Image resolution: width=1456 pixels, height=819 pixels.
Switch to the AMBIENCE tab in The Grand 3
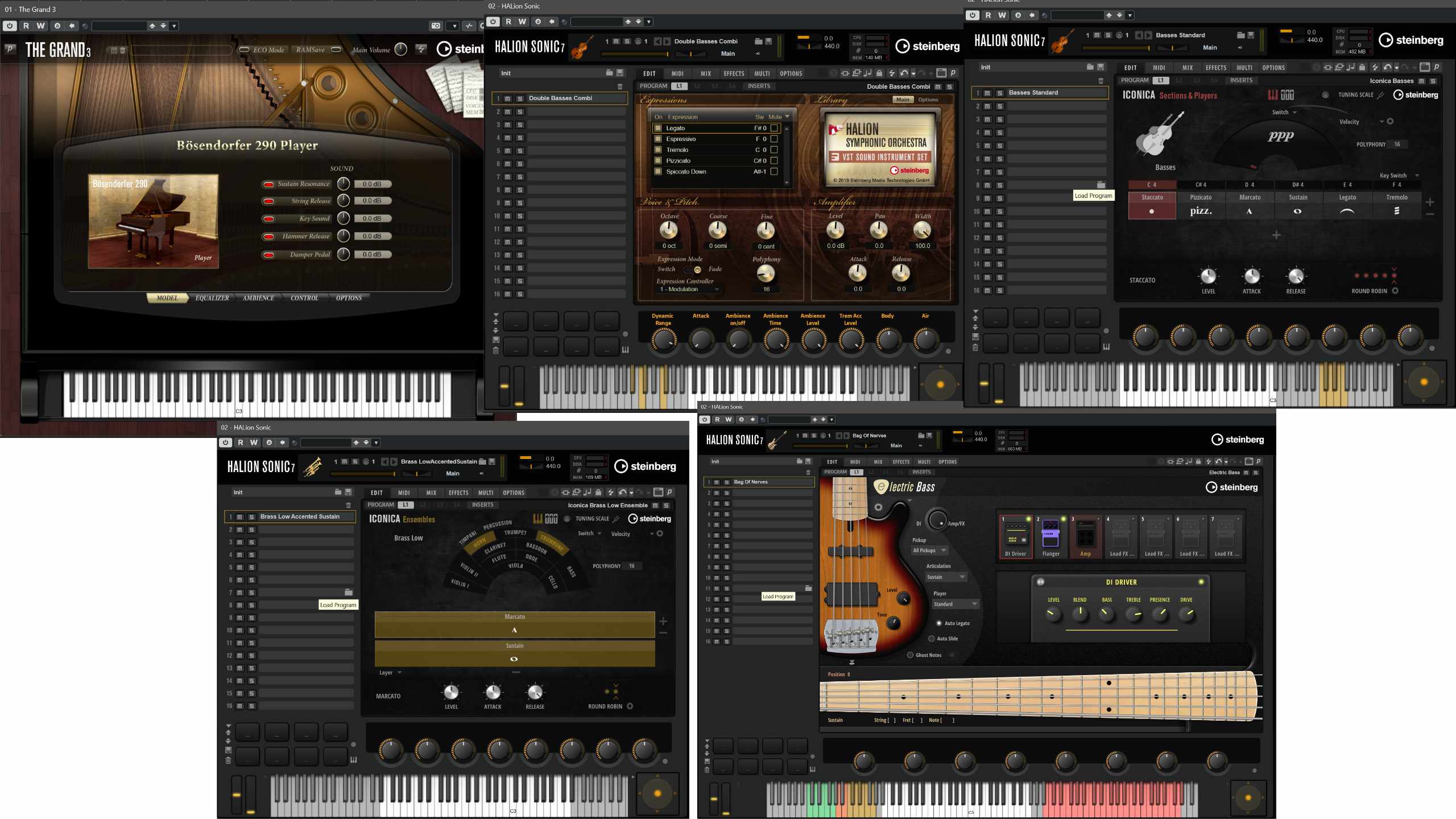pos(258,298)
